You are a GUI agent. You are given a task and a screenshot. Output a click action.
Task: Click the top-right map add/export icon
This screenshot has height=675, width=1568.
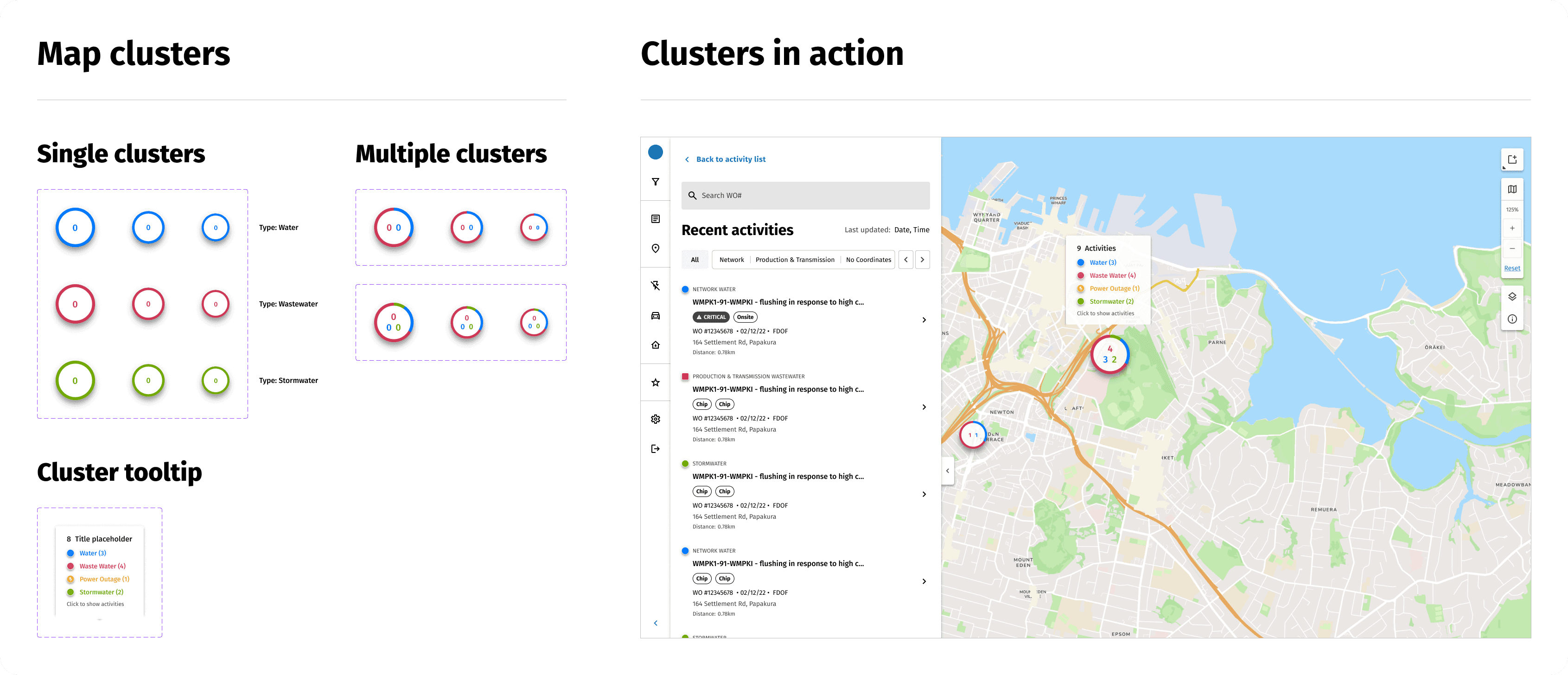coord(1512,159)
